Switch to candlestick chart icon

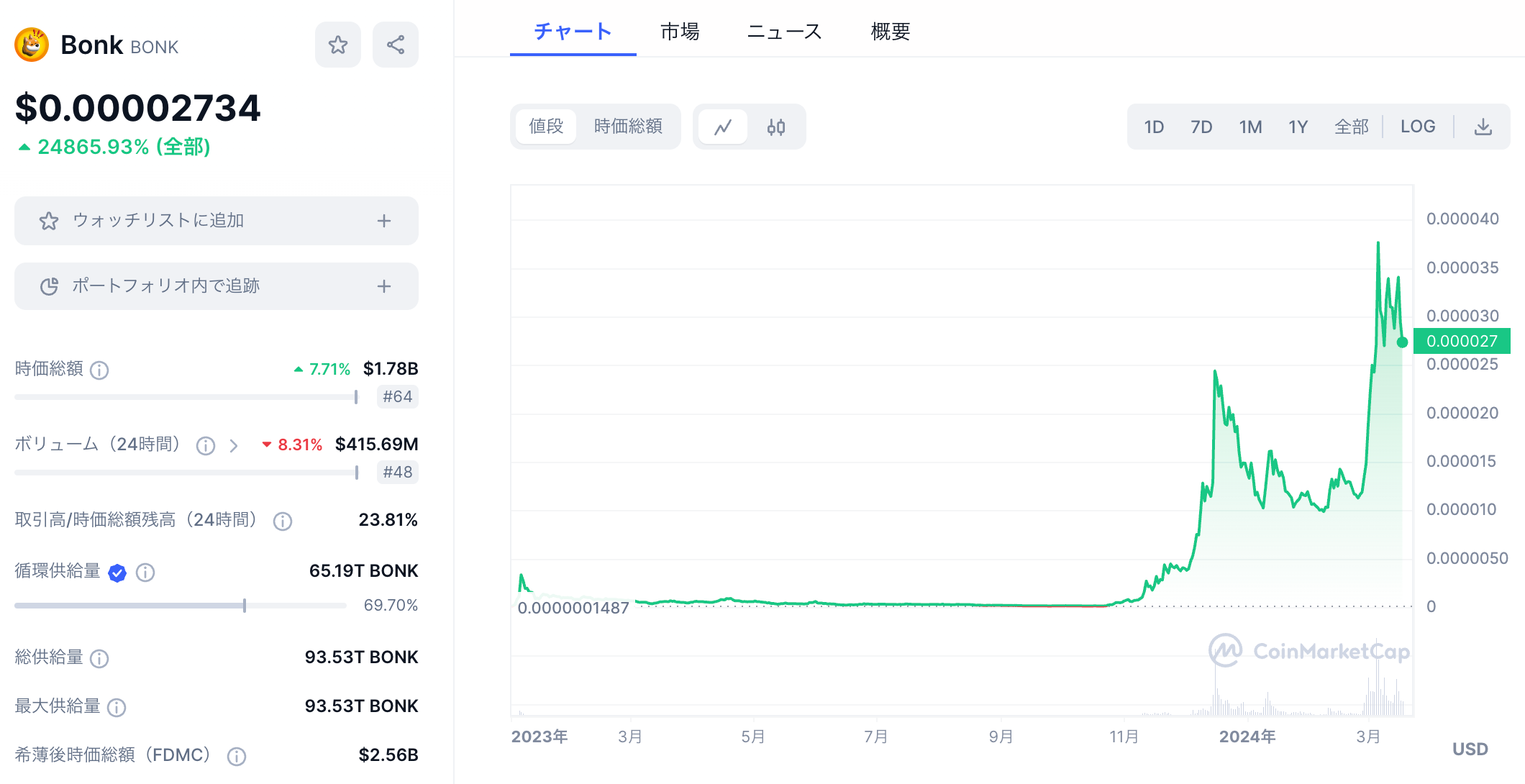click(x=775, y=127)
